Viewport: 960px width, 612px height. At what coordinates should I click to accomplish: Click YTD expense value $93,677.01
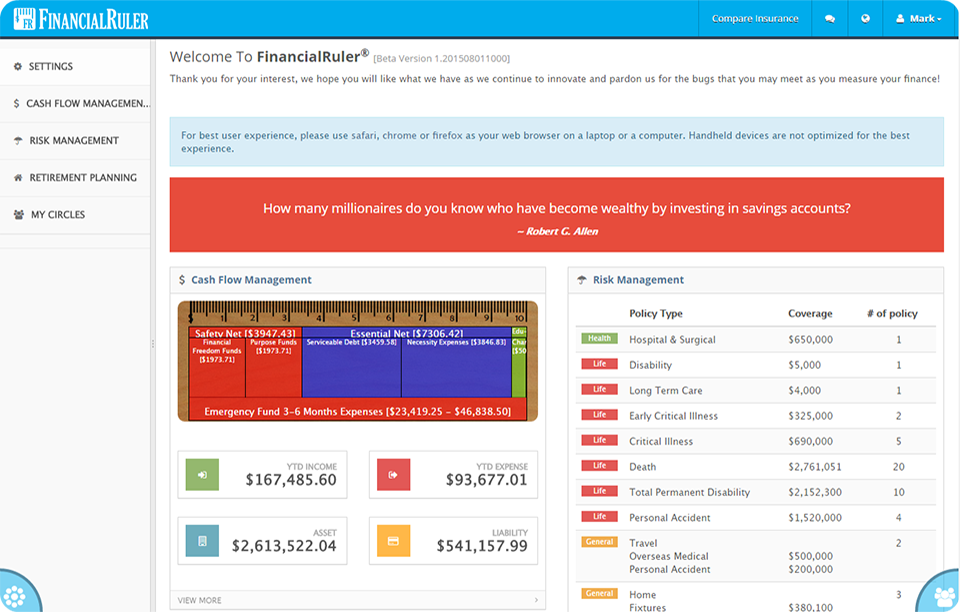click(x=487, y=480)
